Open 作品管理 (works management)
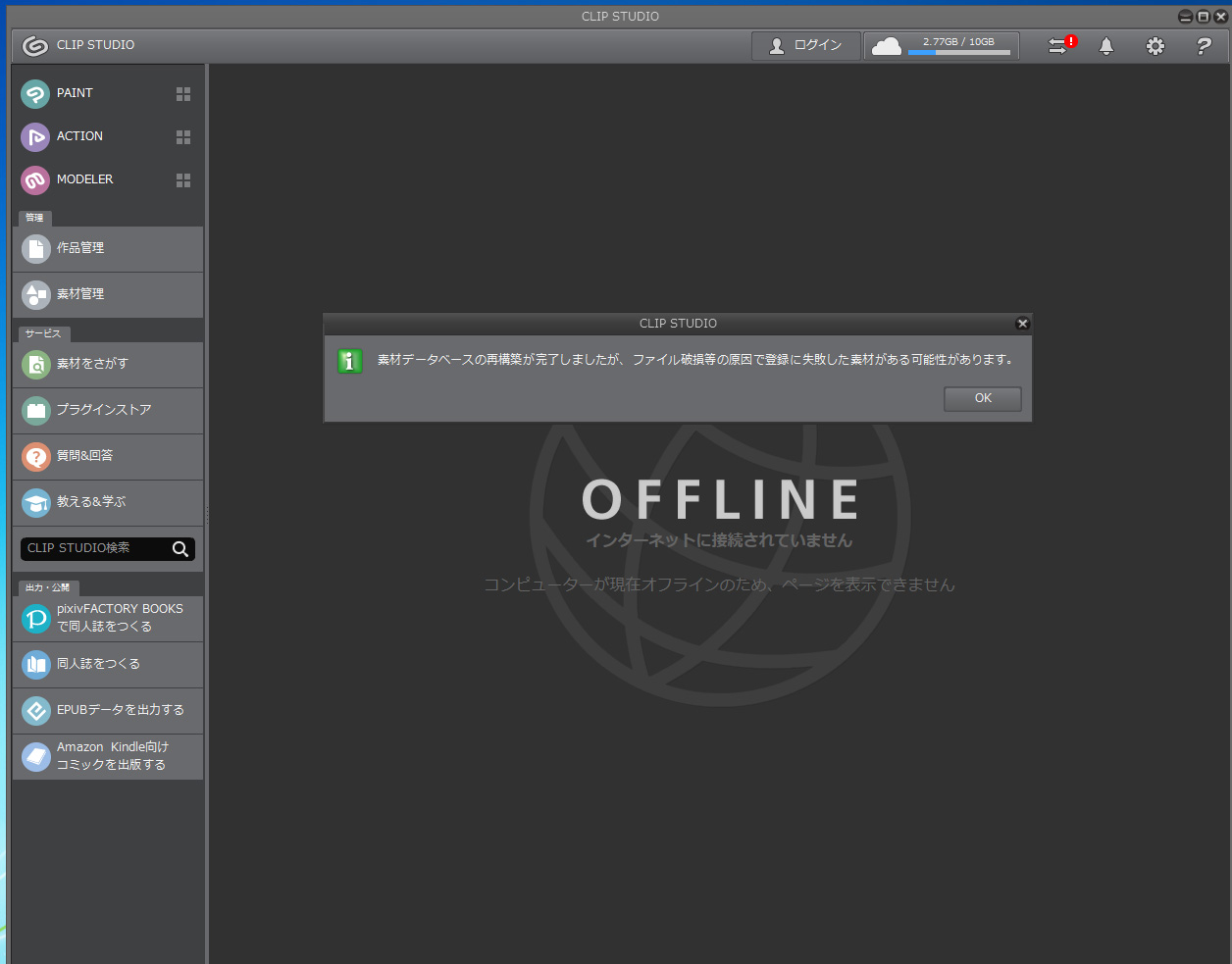This screenshot has height=964, width=1232. click(108, 249)
